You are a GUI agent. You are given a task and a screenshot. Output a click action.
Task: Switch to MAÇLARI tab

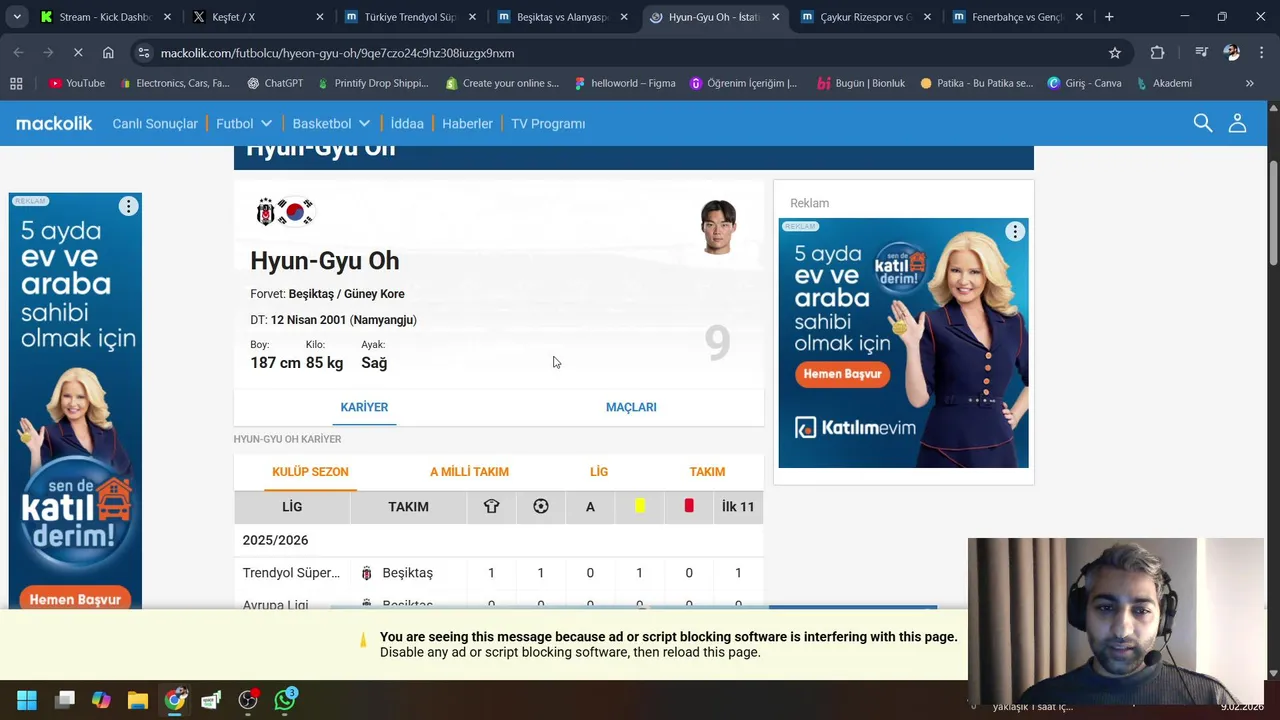tap(631, 407)
